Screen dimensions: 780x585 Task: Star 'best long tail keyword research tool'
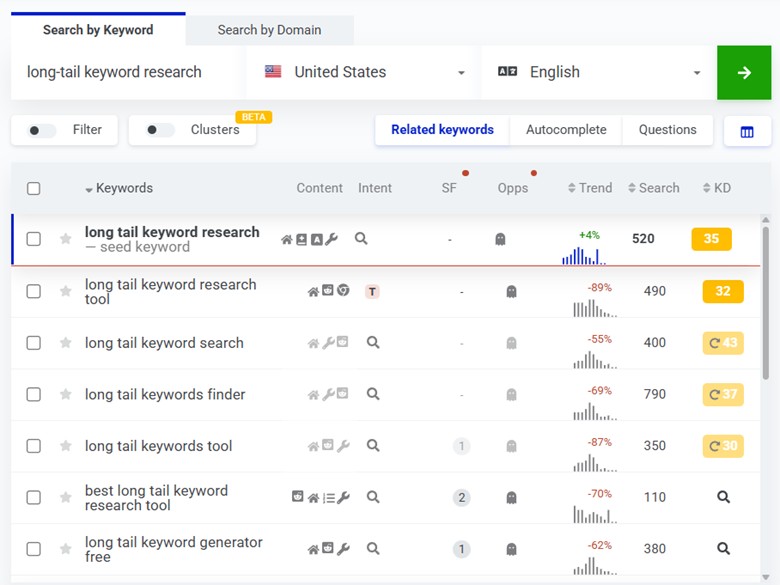pos(65,497)
